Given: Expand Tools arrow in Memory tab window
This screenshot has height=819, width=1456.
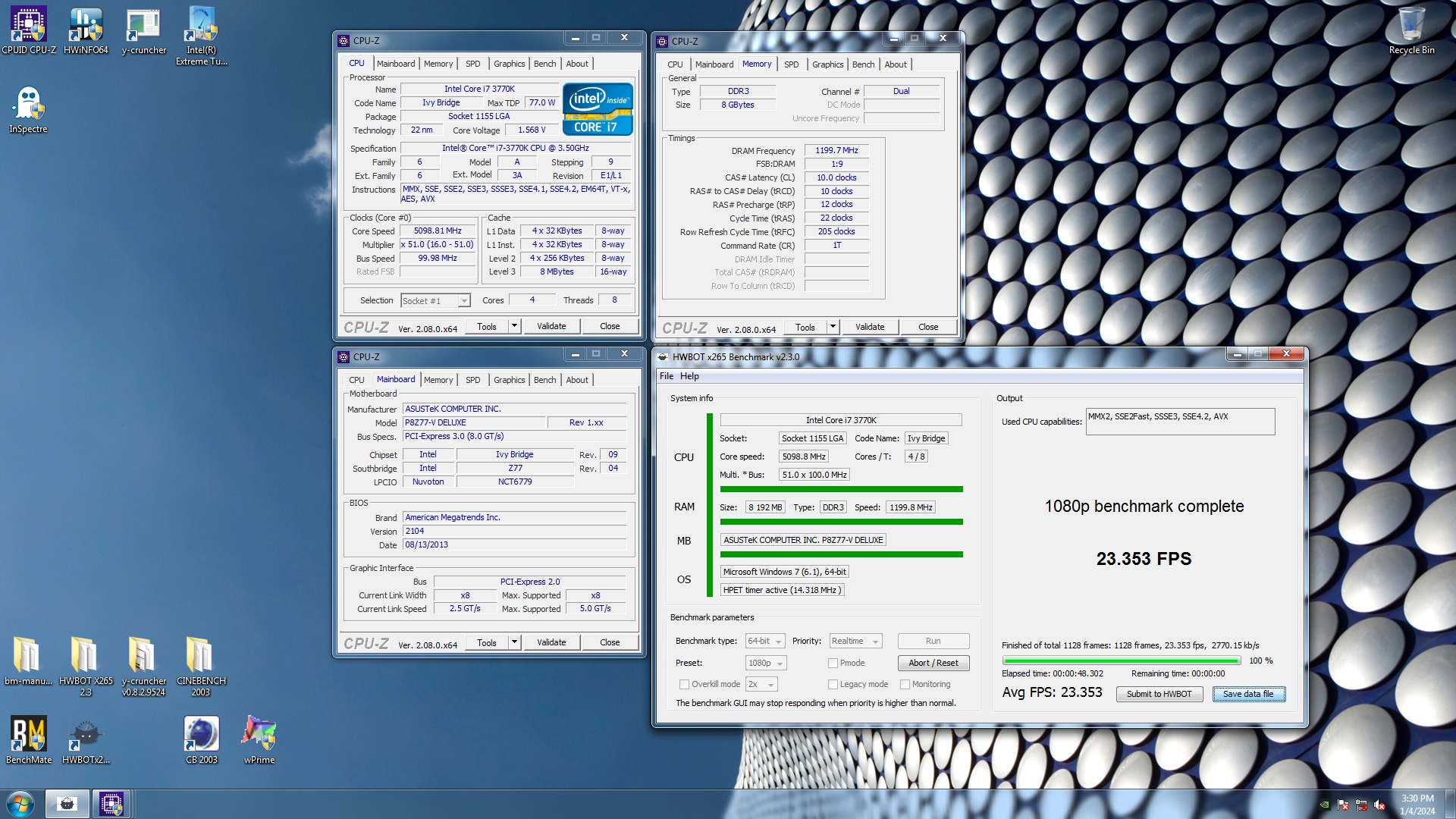Looking at the screenshot, I should (833, 327).
